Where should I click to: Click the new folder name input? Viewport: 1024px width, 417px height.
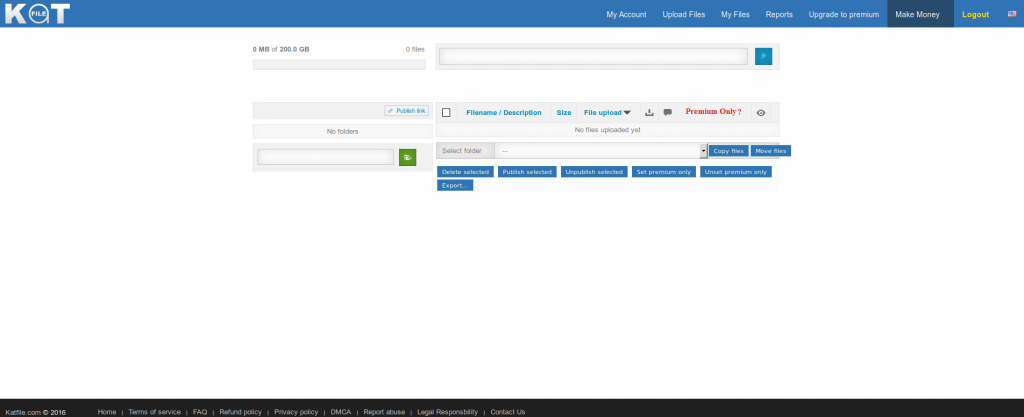[x=326, y=157]
